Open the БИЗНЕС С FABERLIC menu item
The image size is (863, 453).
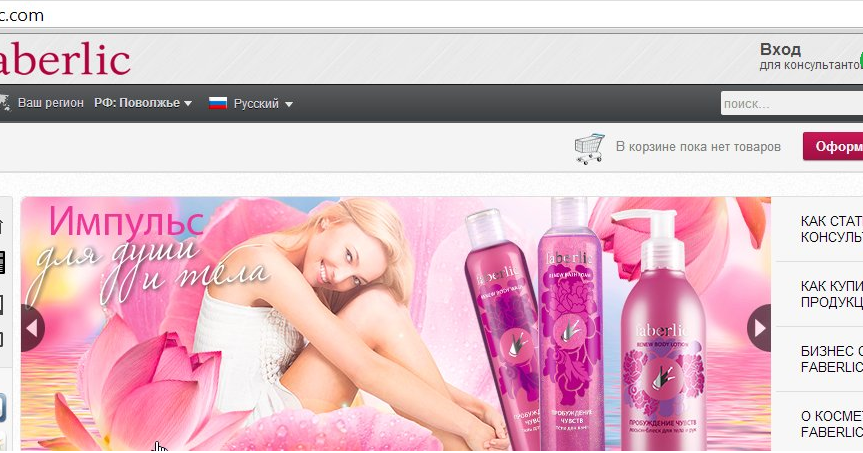tap(832, 359)
